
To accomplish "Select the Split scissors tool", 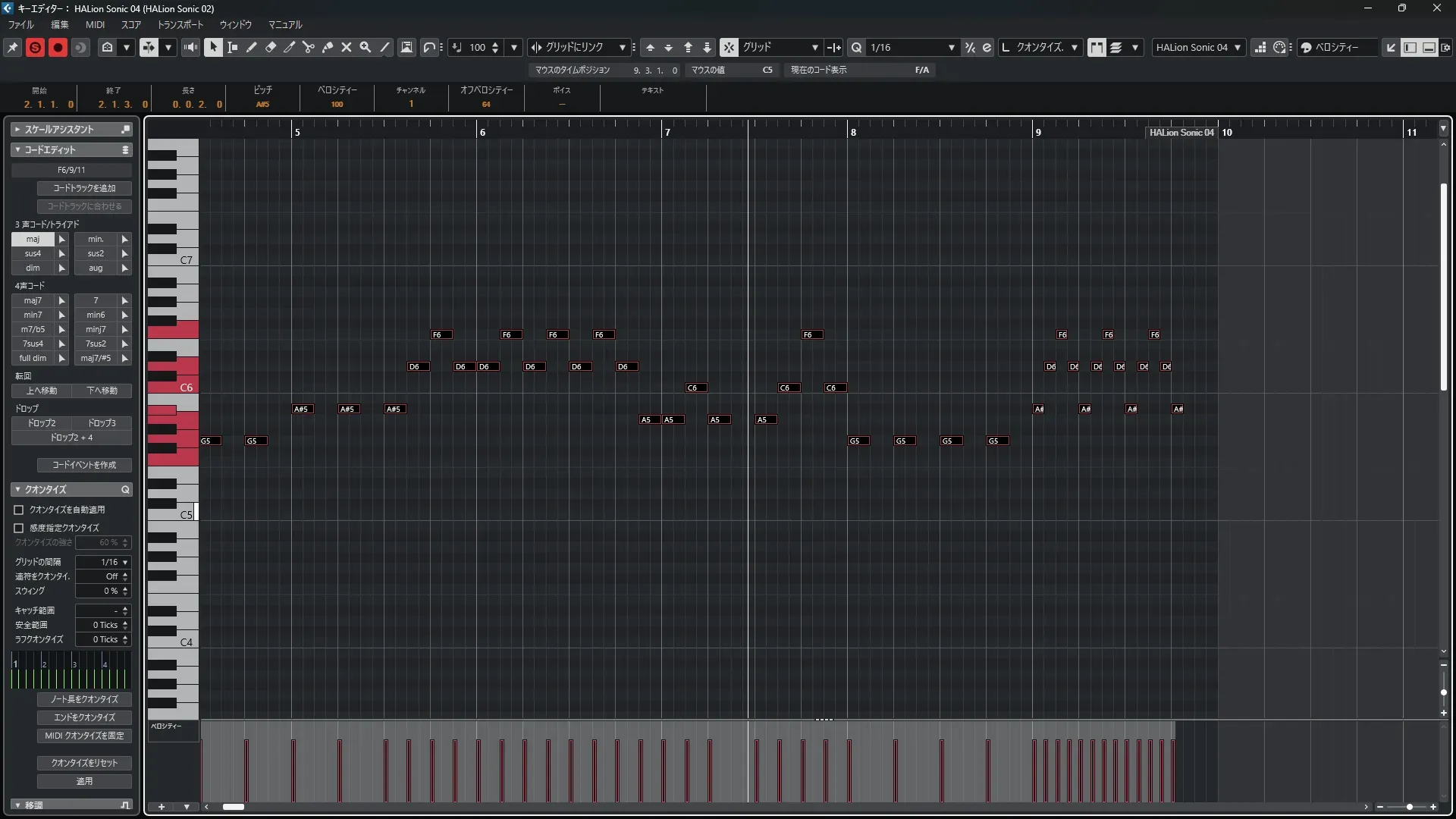I will (309, 47).
